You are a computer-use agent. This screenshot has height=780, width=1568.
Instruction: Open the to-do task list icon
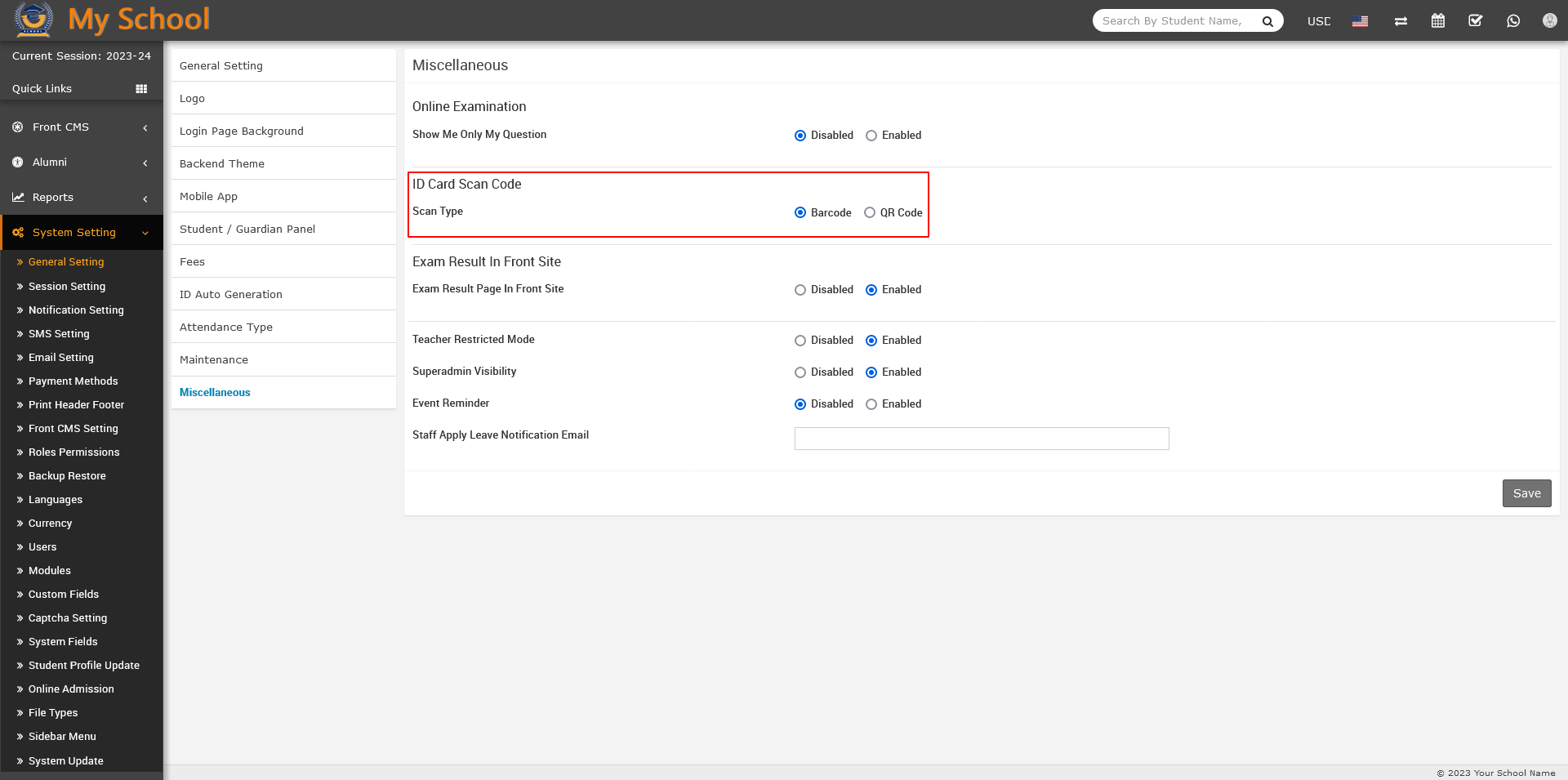tap(1475, 20)
